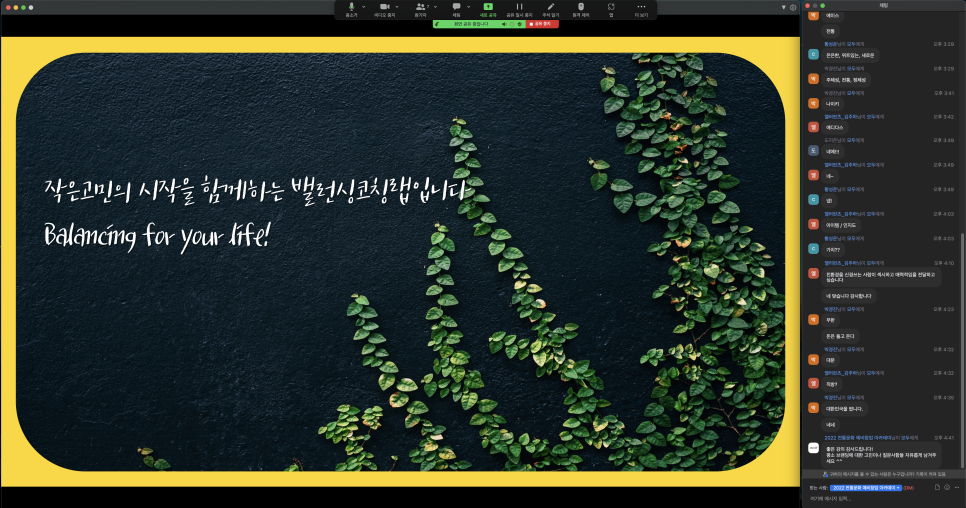This screenshot has width=966, height=508.
Task: Click the green sharing status indicator text
Action: coord(471,24)
